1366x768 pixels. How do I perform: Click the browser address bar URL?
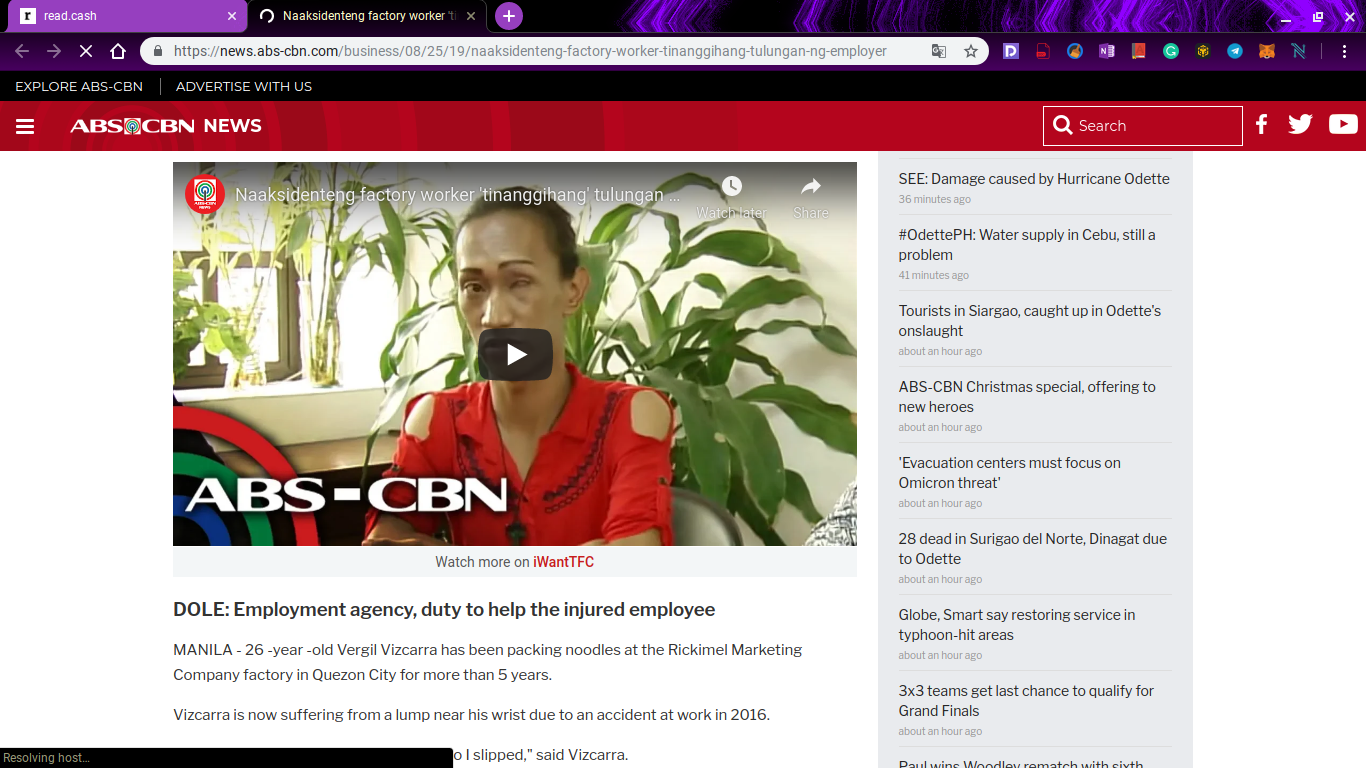coord(530,51)
